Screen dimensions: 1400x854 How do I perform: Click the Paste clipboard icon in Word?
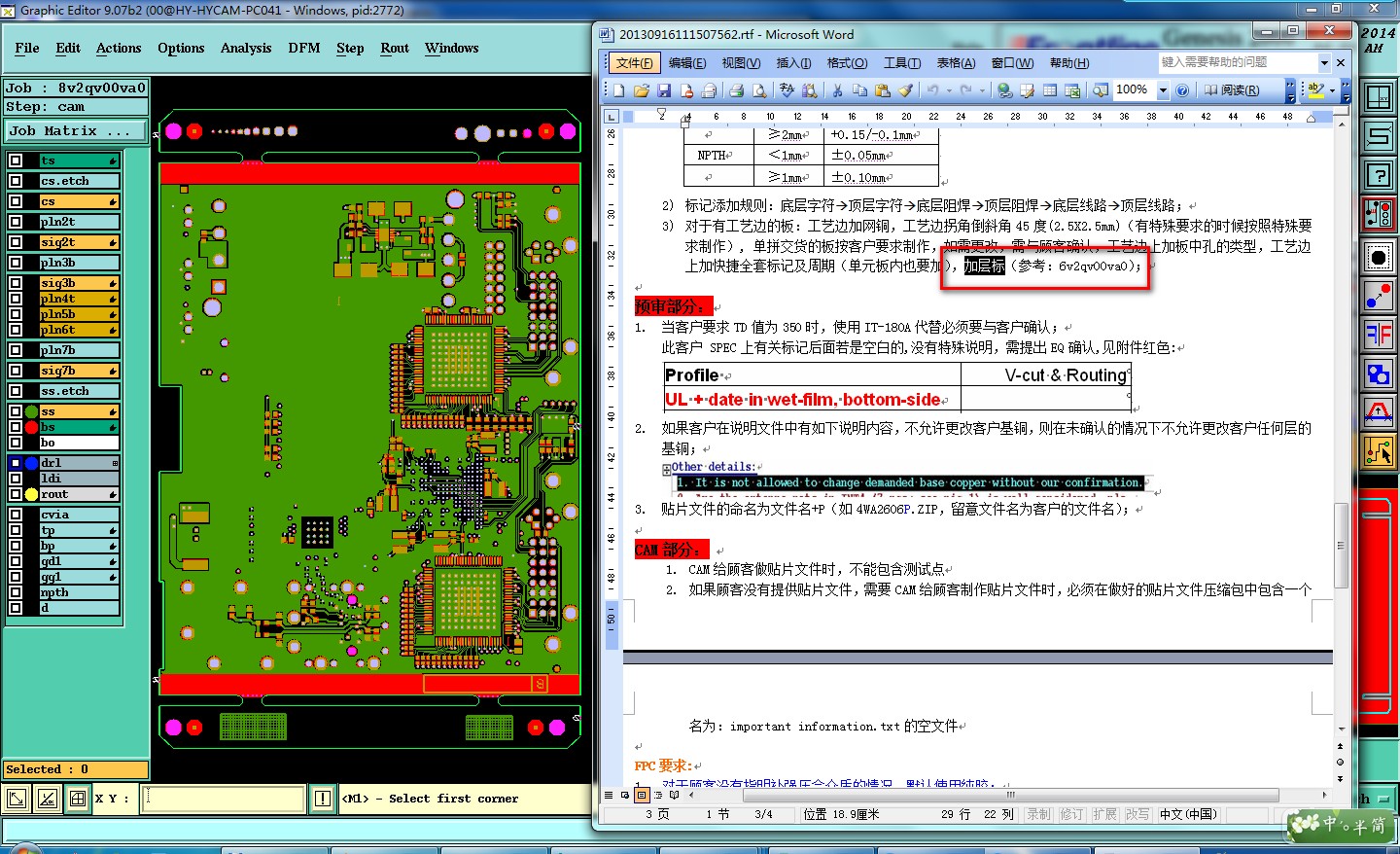(883, 90)
